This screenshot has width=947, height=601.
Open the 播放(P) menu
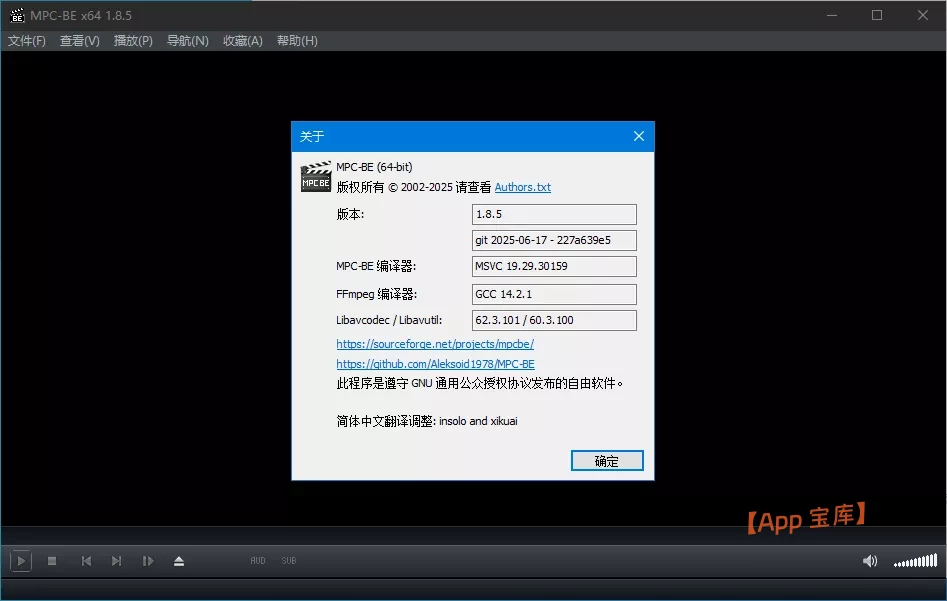132,41
